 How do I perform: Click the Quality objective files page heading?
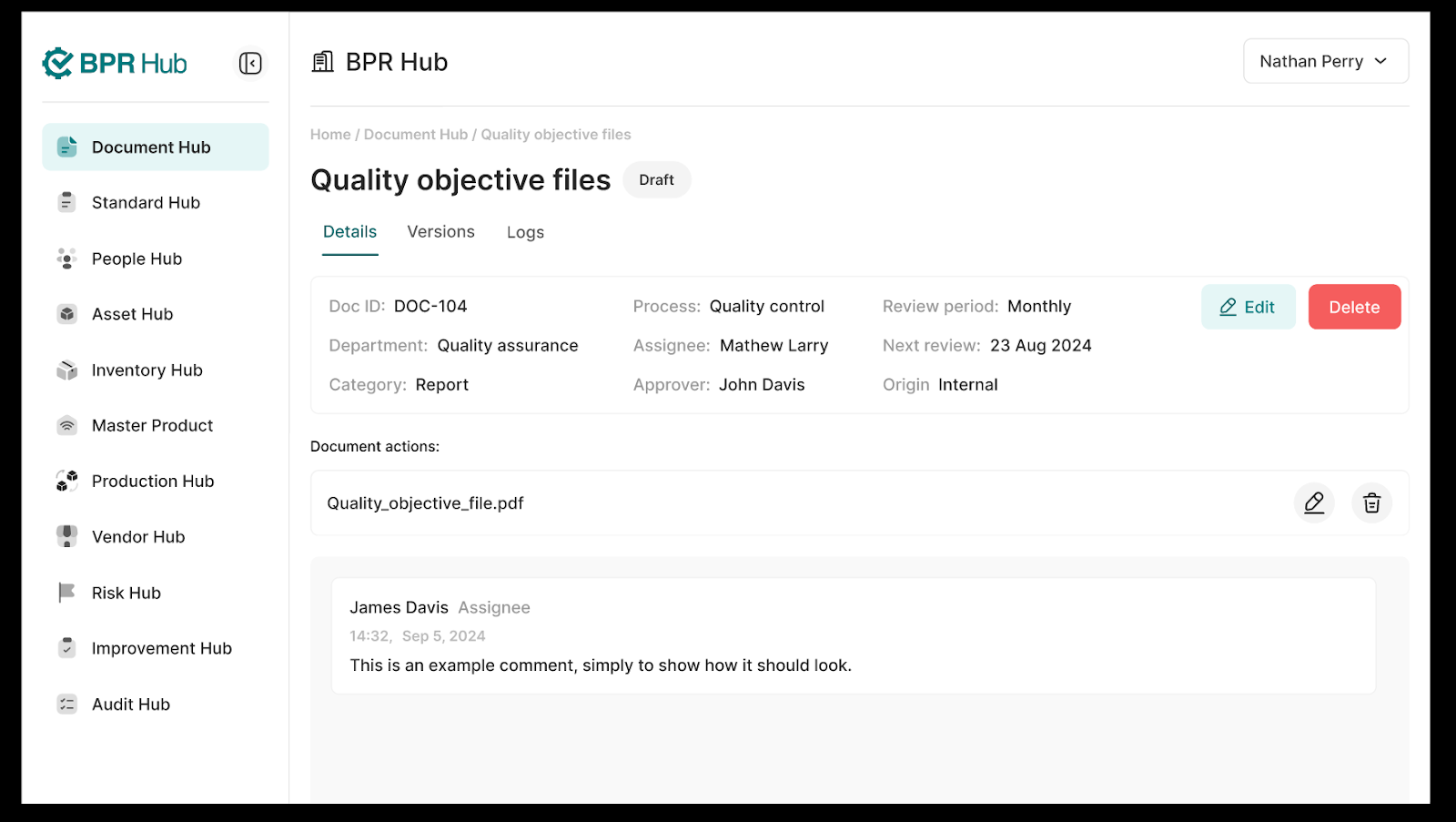[460, 180]
